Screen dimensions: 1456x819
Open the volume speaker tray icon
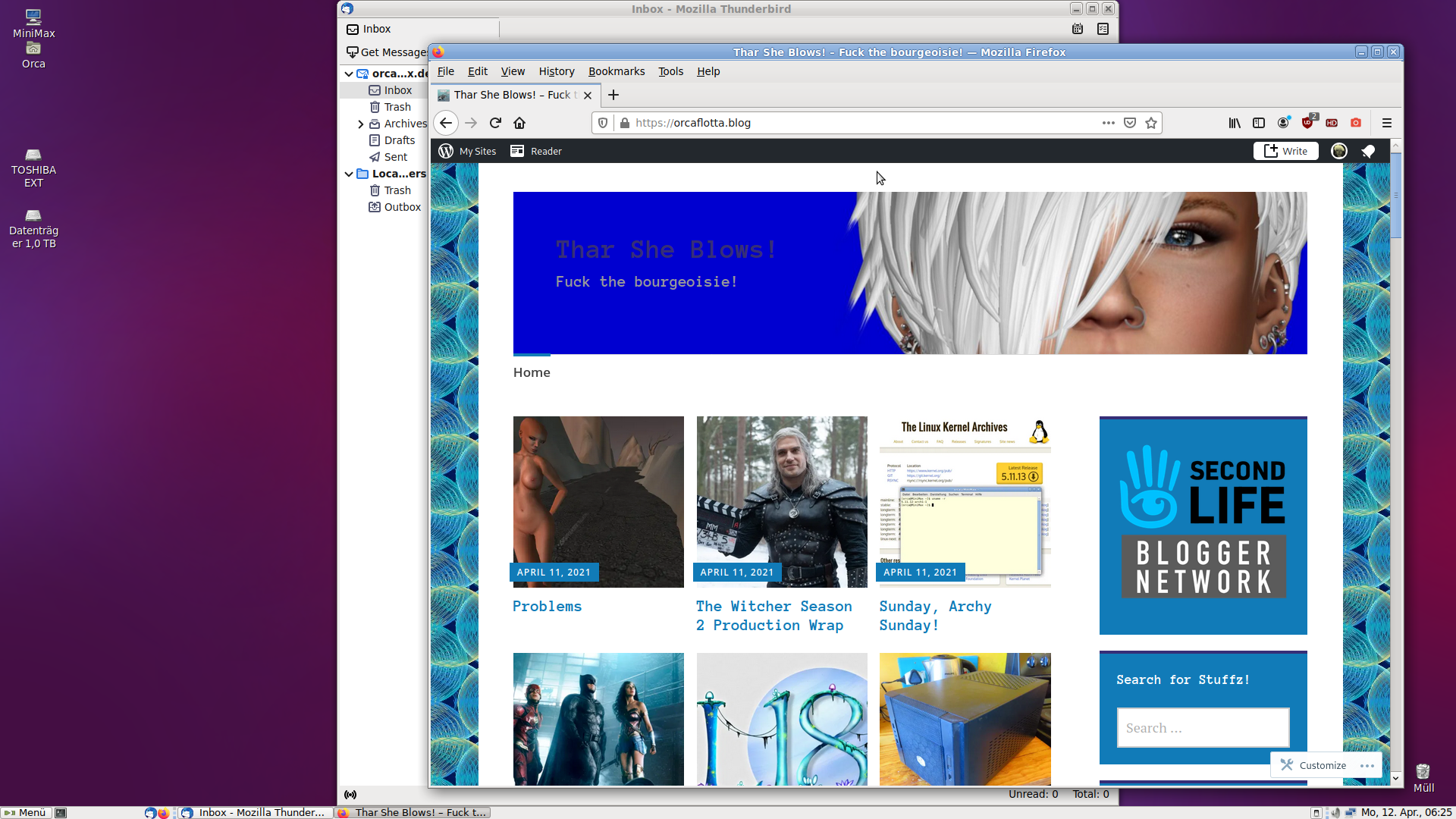1335,813
